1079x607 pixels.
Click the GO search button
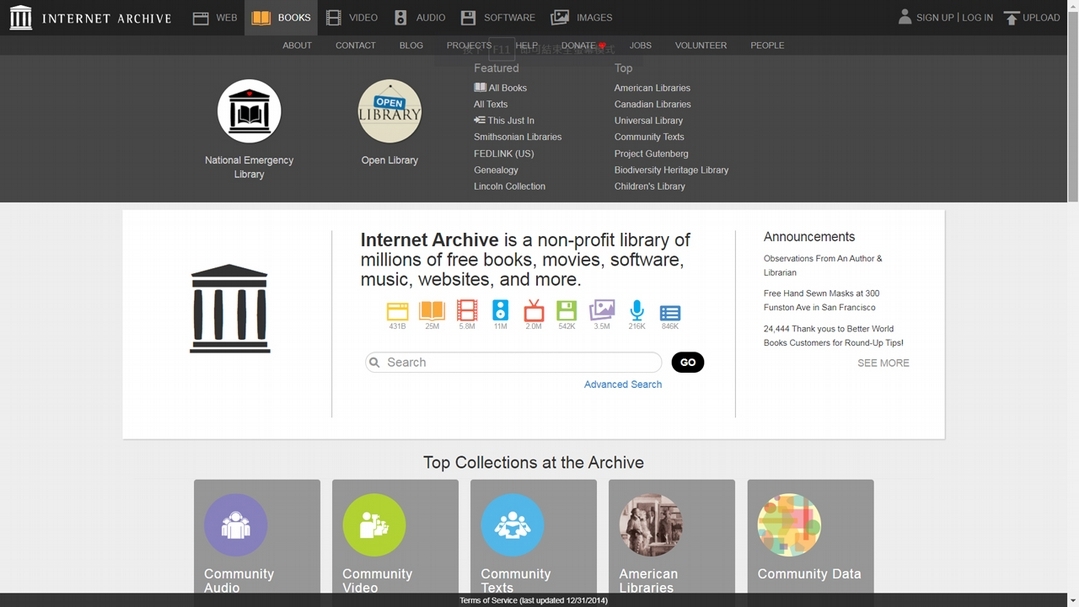(687, 362)
